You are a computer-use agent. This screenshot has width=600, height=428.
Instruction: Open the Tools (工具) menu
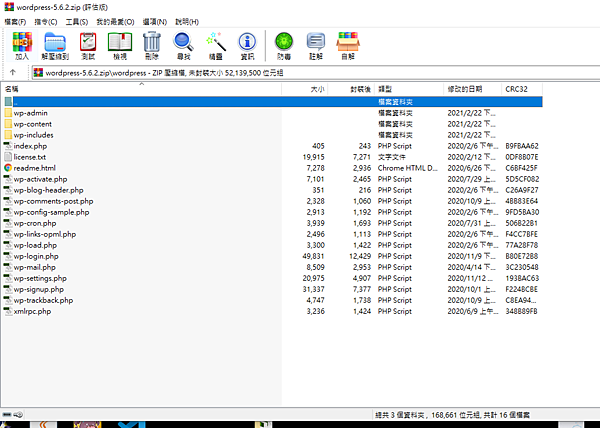(77, 22)
